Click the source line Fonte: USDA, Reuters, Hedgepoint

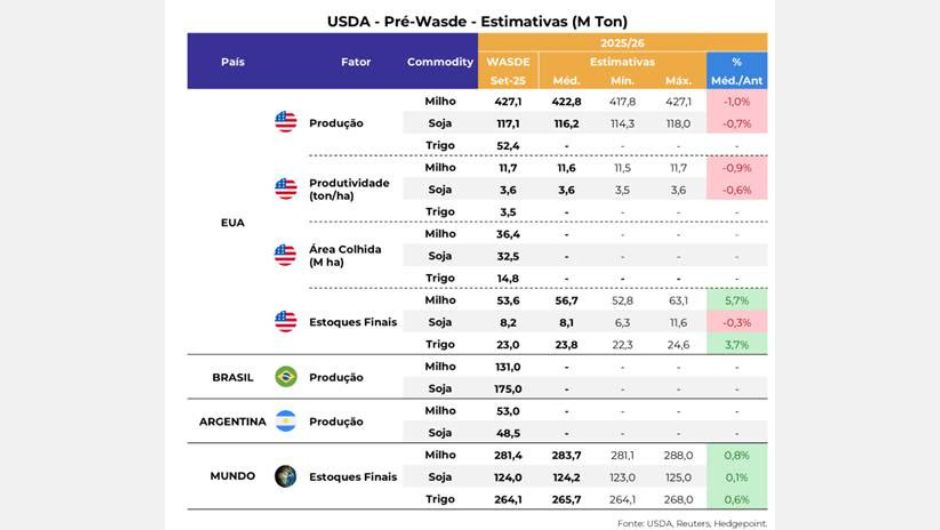[x=692, y=522]
